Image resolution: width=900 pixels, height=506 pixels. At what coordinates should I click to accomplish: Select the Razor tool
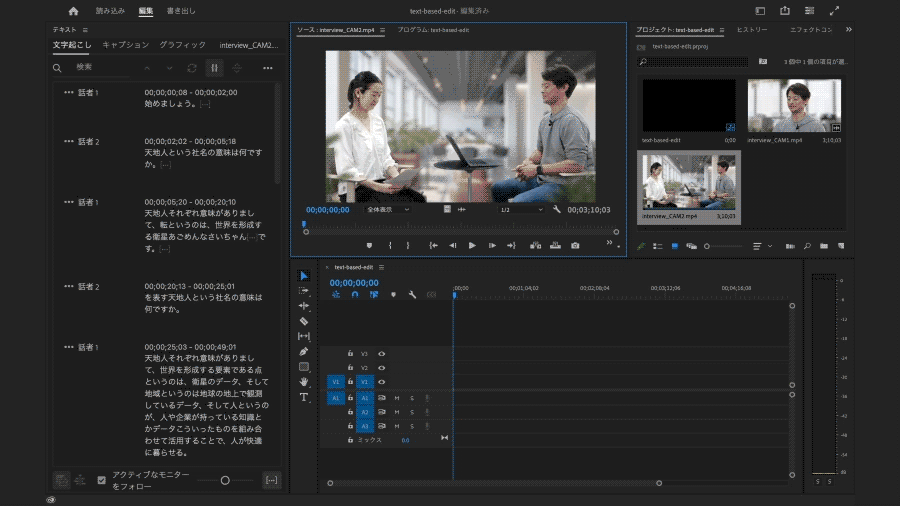[x=304, y=321]
